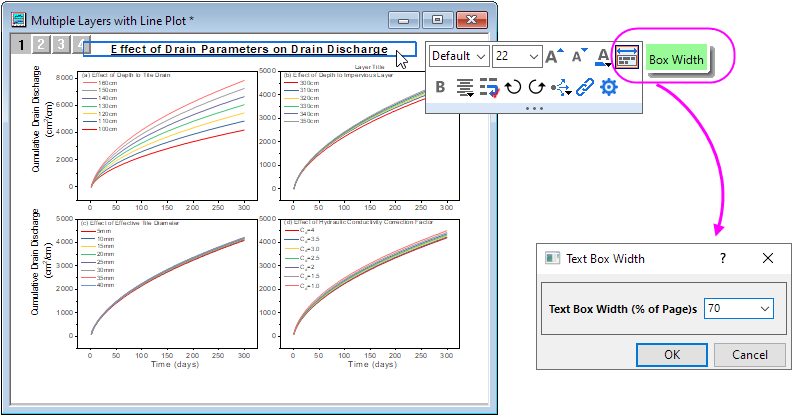Click the Box Width toolbar icon
Viewport: 802px width, 416px height.
coord(627,59)
